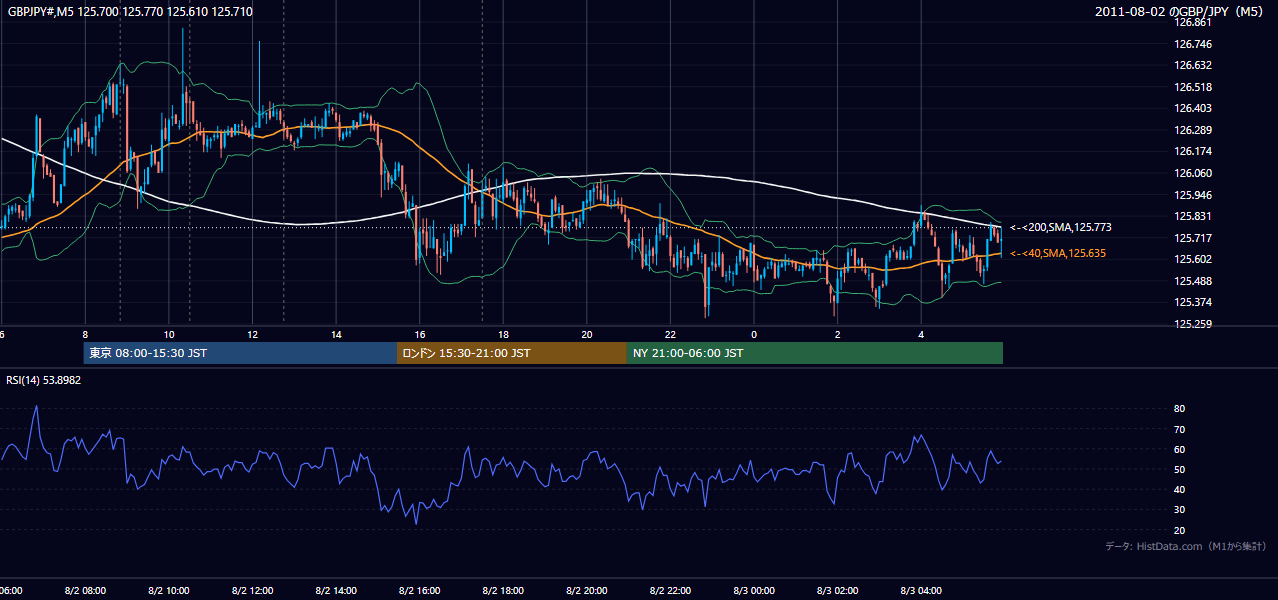Click the 40 SMA label reading 125.635

click(x=1057, y=254)
